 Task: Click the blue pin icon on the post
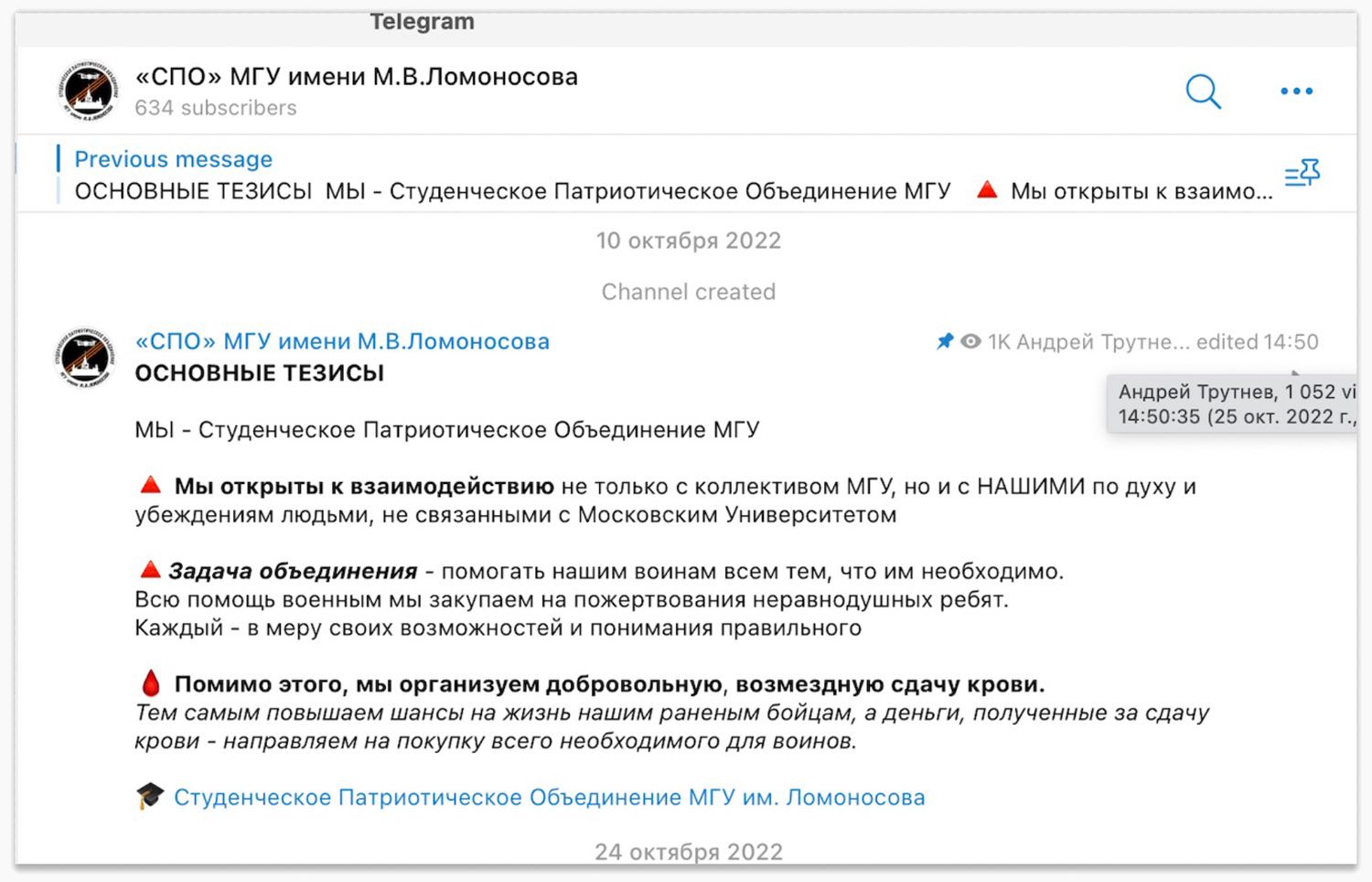[945, 341]
